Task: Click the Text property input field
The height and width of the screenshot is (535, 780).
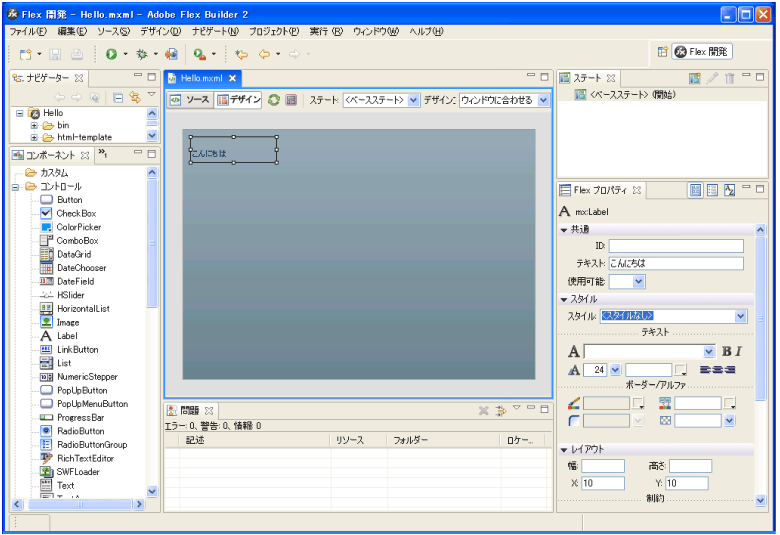Action: coord(676,263)
